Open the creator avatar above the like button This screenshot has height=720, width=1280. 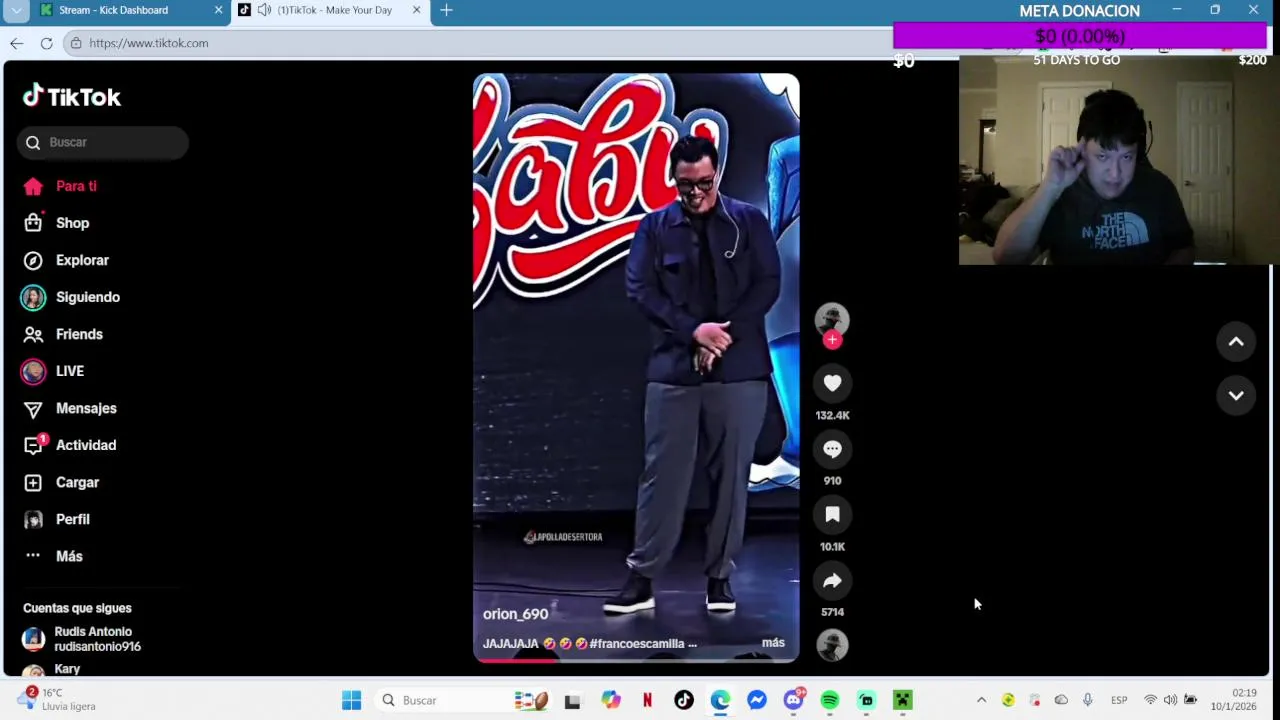point(832,319)
